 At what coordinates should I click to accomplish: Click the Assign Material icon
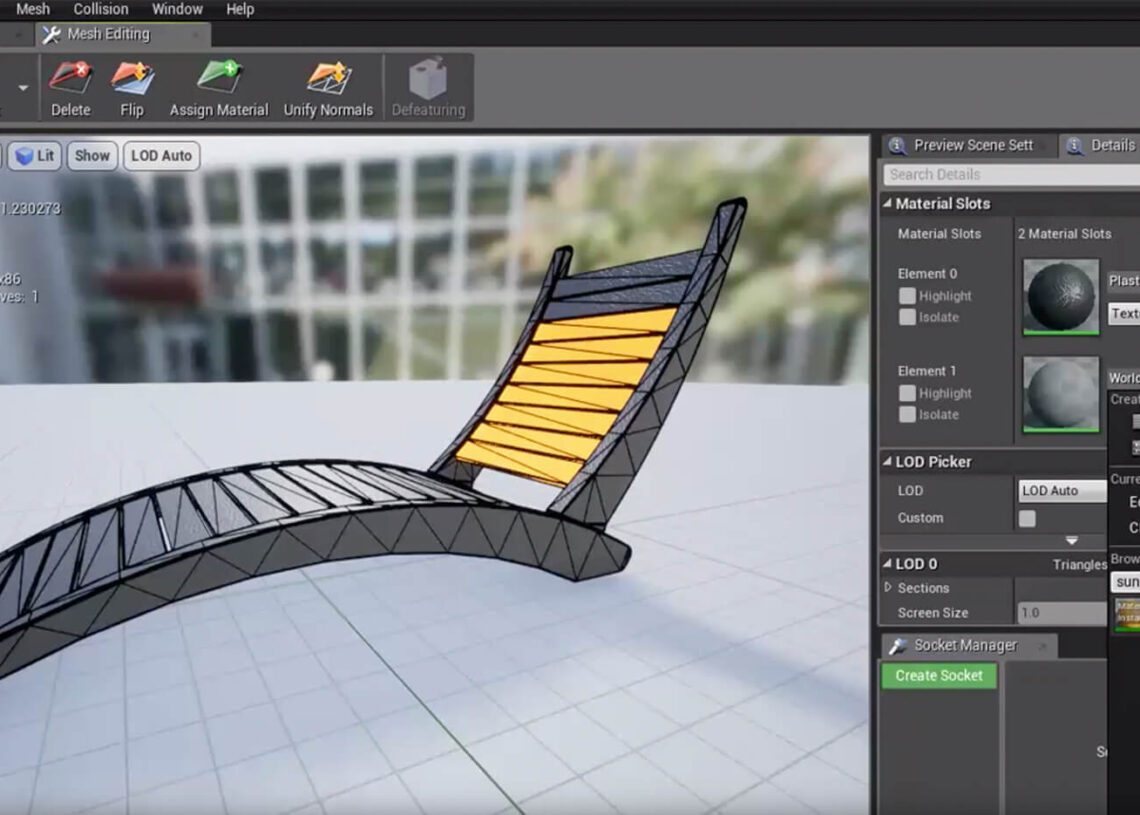point(219,78)
